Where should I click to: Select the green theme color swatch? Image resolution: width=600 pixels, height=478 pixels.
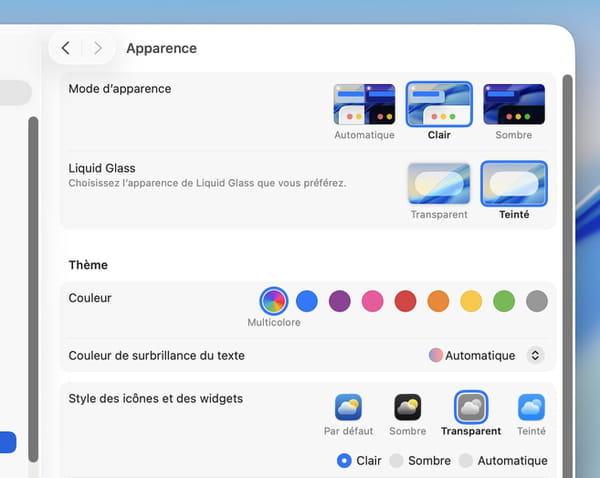pos(504,301)
